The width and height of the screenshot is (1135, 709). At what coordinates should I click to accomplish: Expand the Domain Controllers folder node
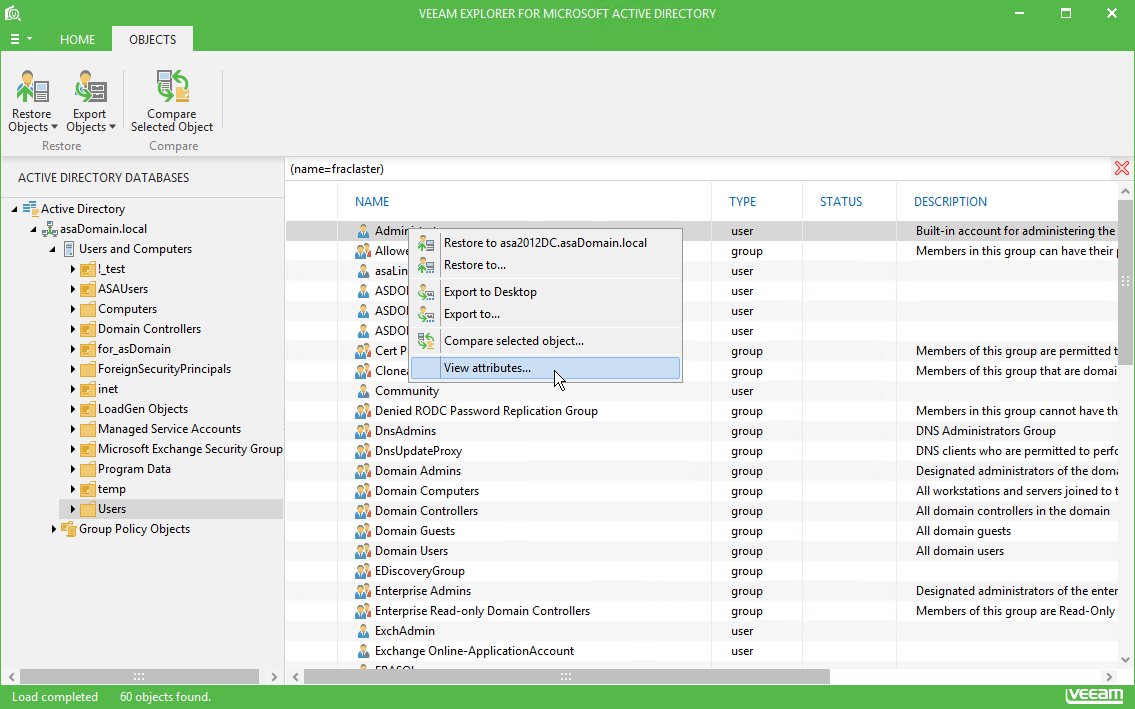72,330
